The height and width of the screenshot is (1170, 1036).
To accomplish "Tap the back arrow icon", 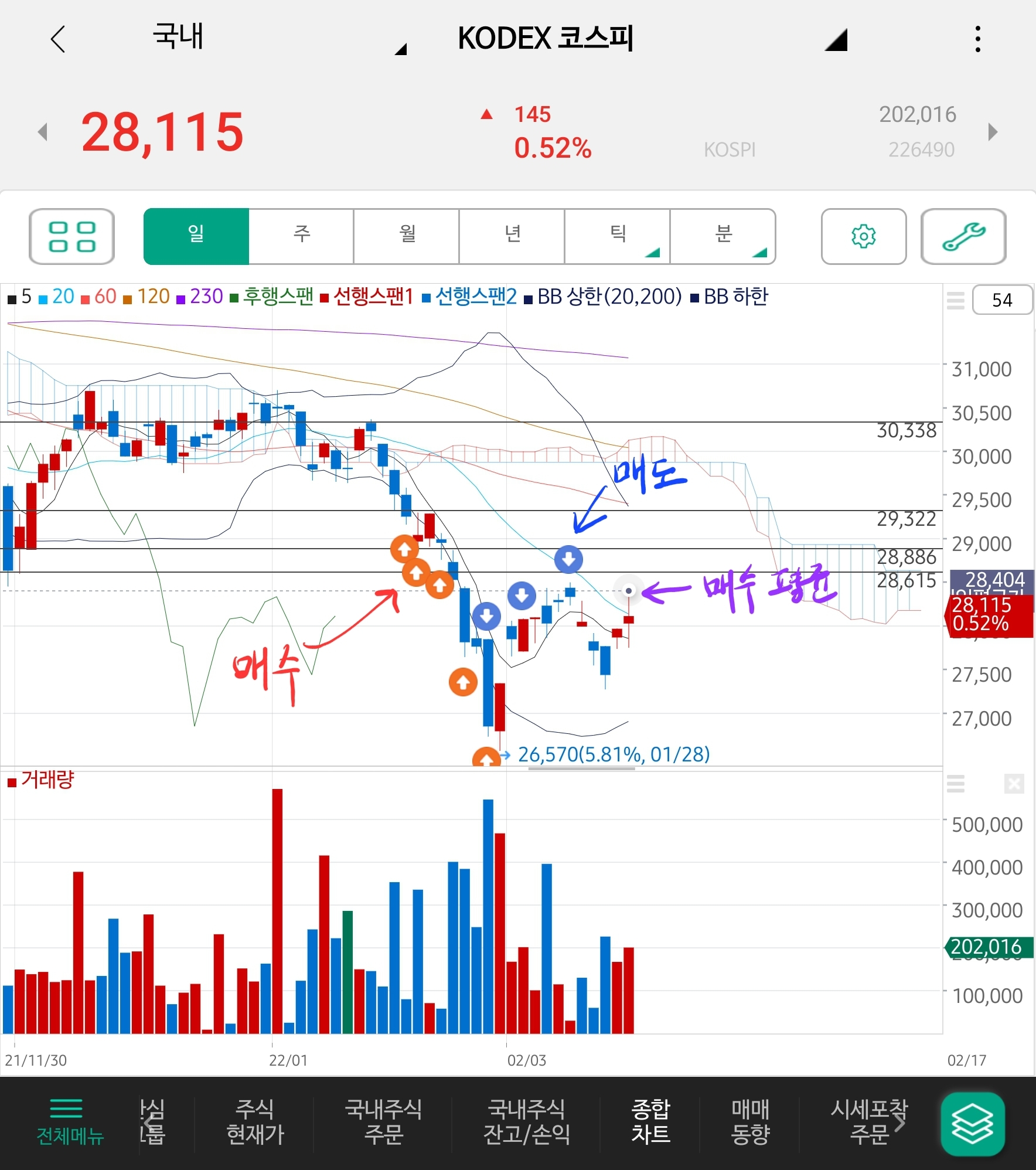I will [x=58, y=39].
